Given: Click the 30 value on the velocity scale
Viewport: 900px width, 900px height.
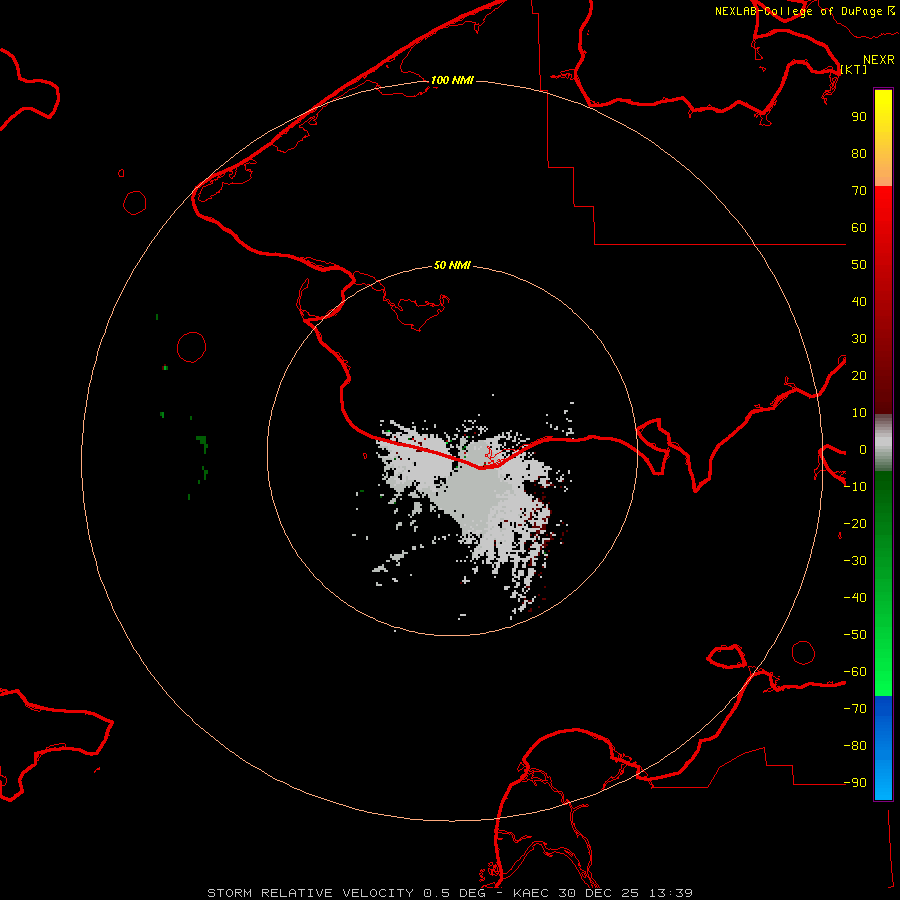Looking at the screenshot, I should 859,339.
